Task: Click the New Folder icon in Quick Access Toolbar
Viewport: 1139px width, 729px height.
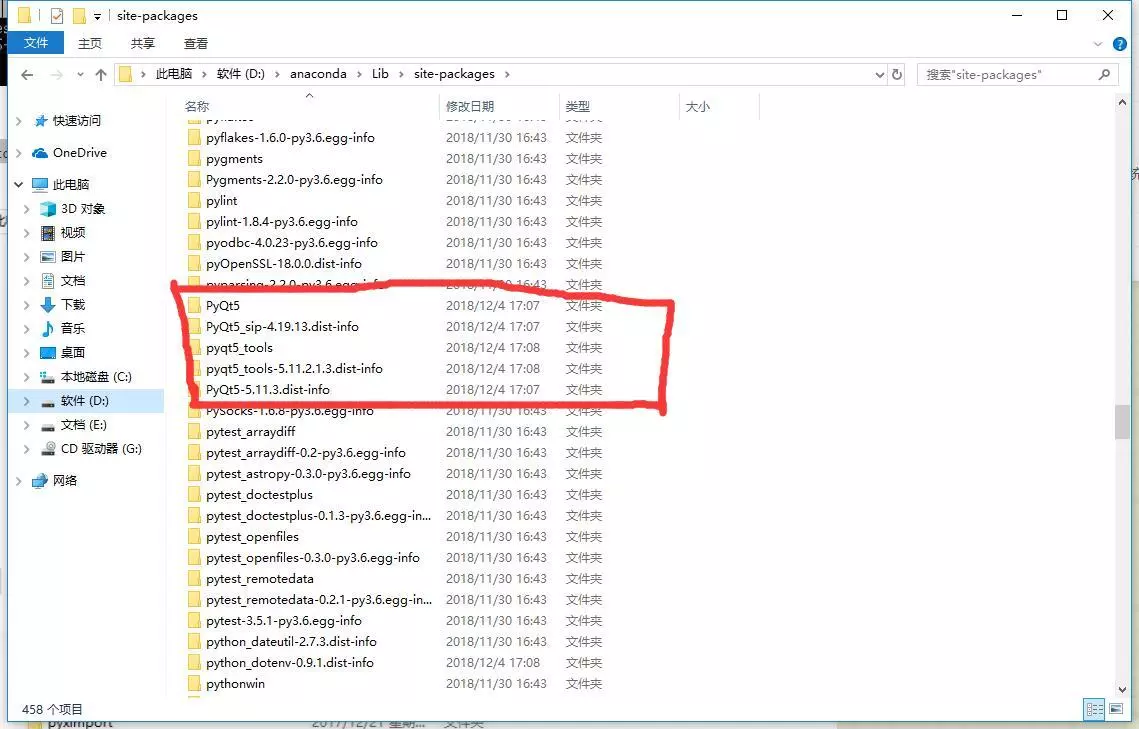Action: (x=79, y=15)
